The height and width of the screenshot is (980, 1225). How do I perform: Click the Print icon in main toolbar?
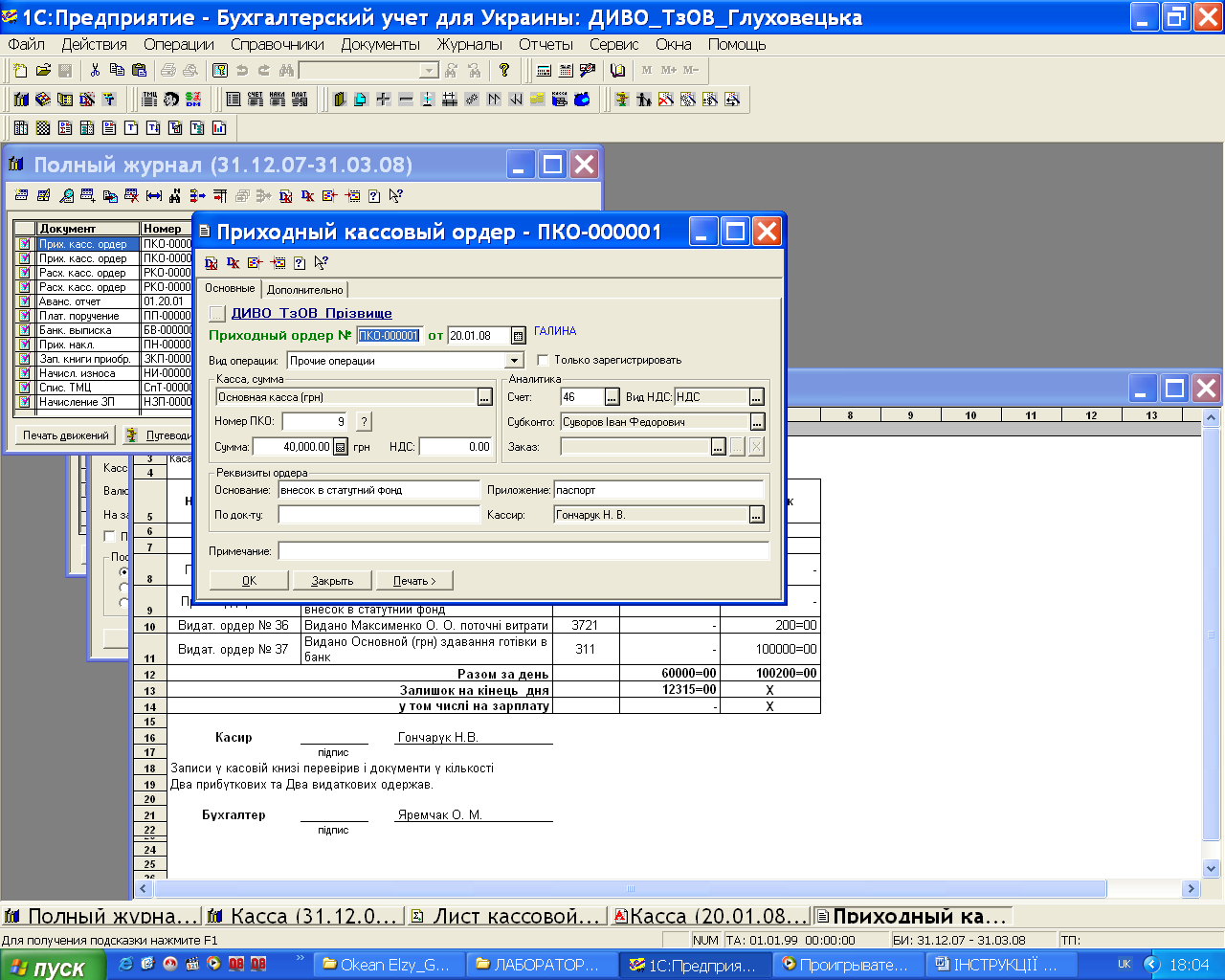pos(168,71)
